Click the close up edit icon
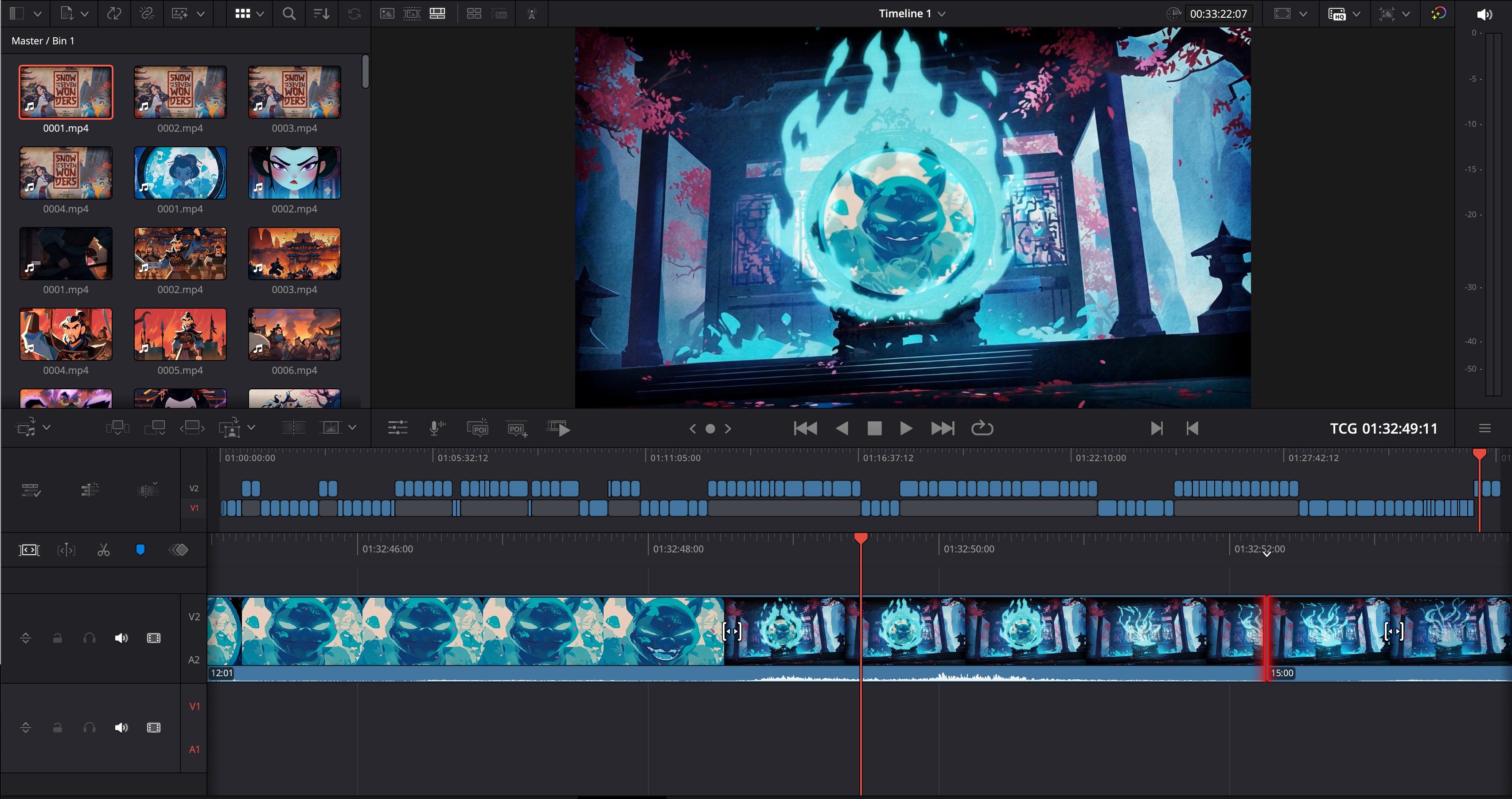 230,428
